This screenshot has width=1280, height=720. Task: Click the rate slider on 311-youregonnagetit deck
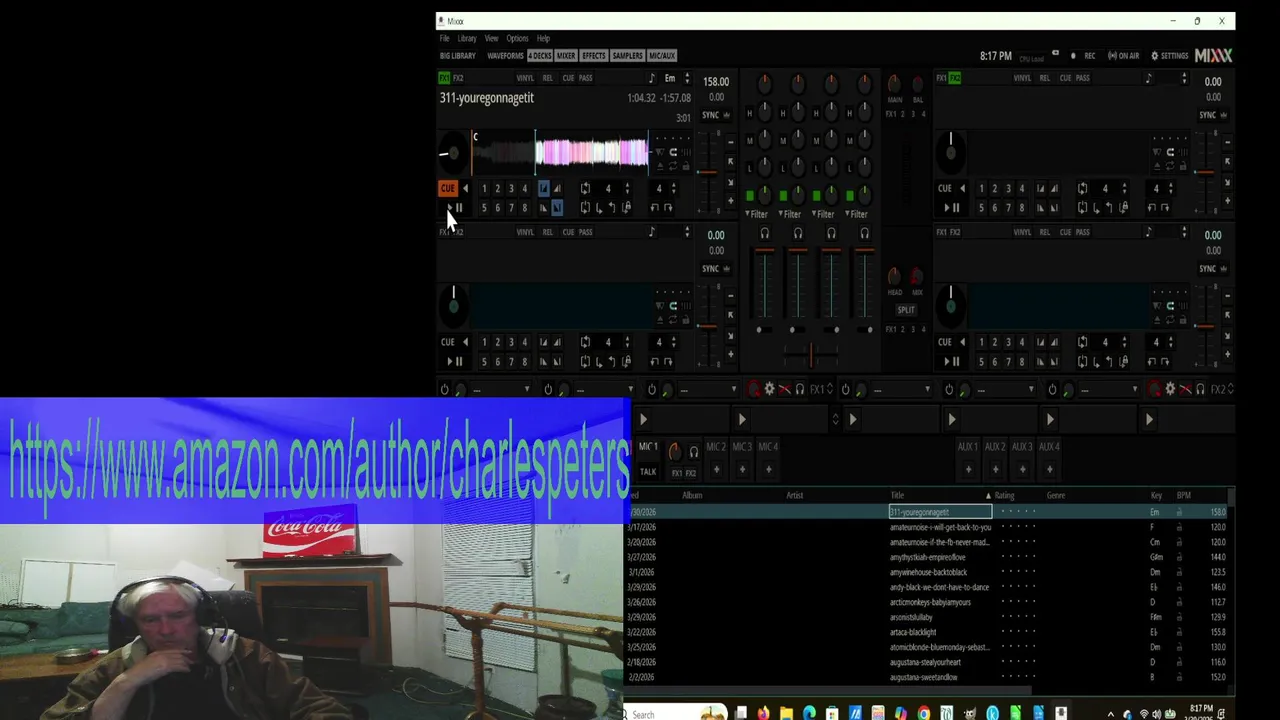(707, 172)
